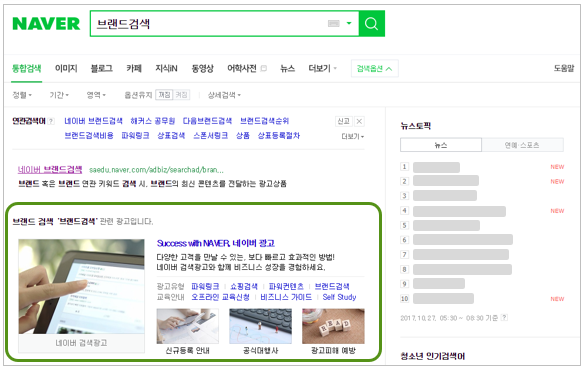The height and width of the screenshot is (370, 586).
Task: Expand the 상세검색 dropdown
Action: 224,95
